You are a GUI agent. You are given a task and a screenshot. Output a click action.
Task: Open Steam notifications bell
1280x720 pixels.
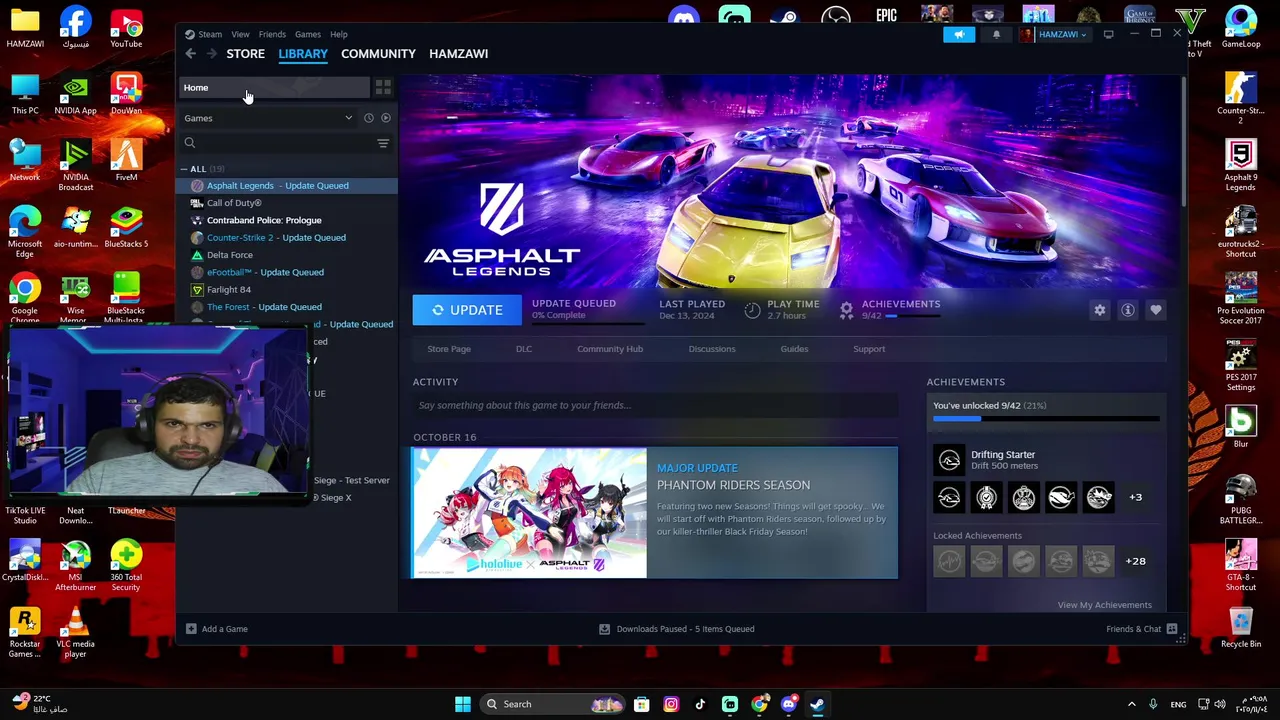coord(996,35)
